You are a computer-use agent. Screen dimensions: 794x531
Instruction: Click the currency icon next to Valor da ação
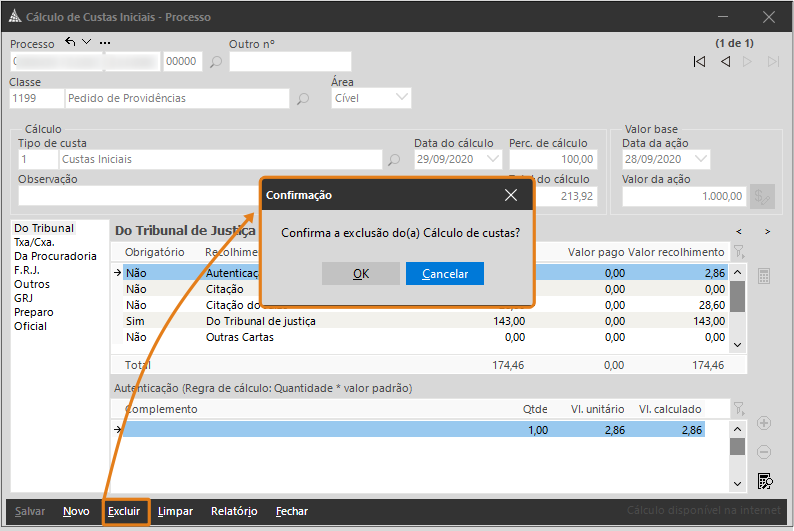pos(763,196)
